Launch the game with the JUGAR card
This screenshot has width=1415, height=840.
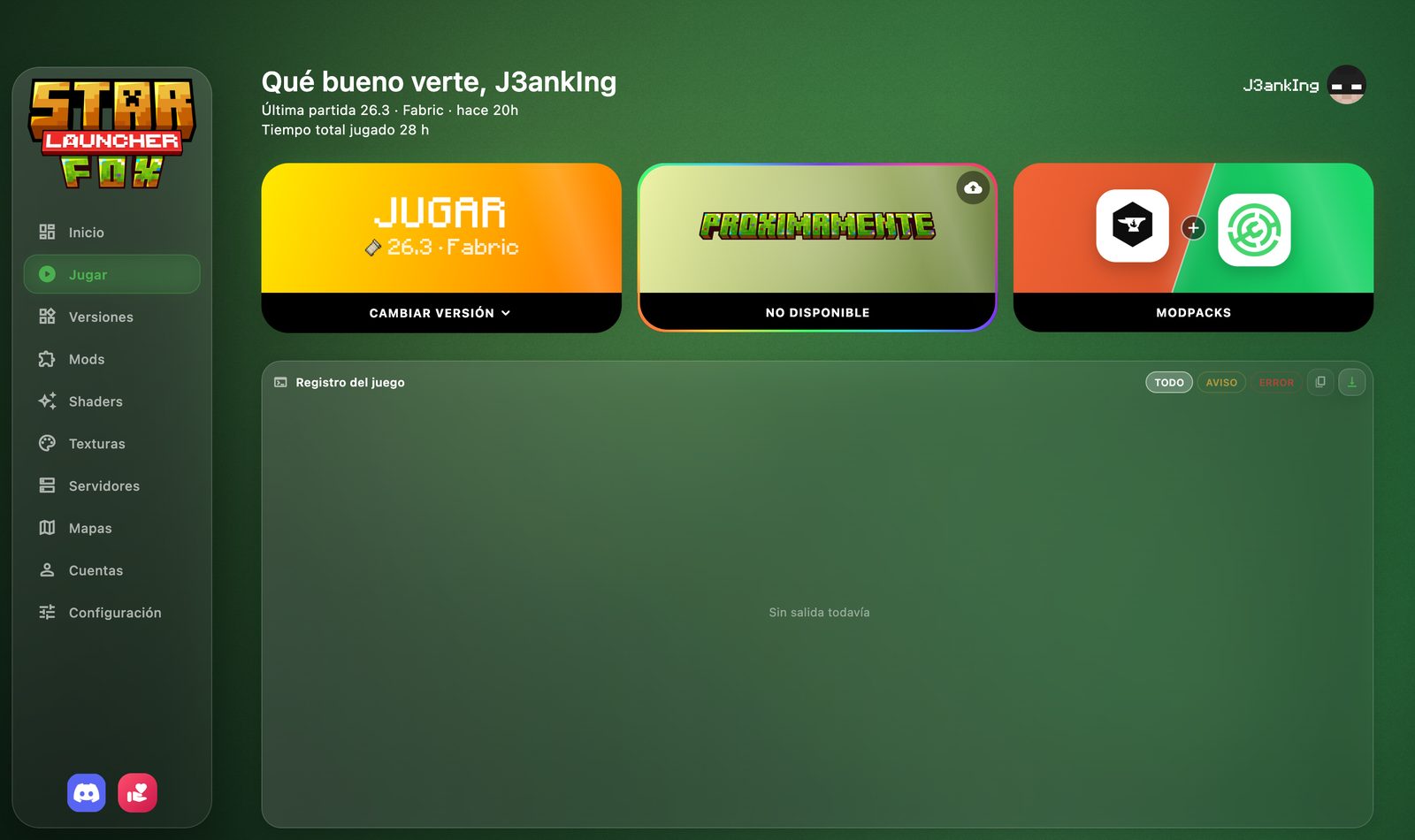coord(441,228)
